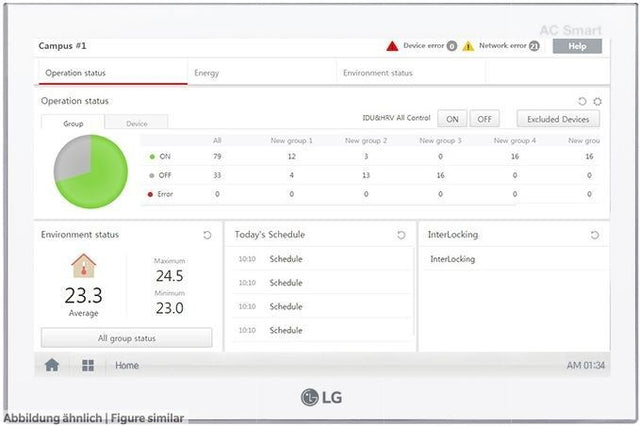This screenshot has height=426, width=640.
Task: Click the operation status pie chart
Action: [91, 172]
